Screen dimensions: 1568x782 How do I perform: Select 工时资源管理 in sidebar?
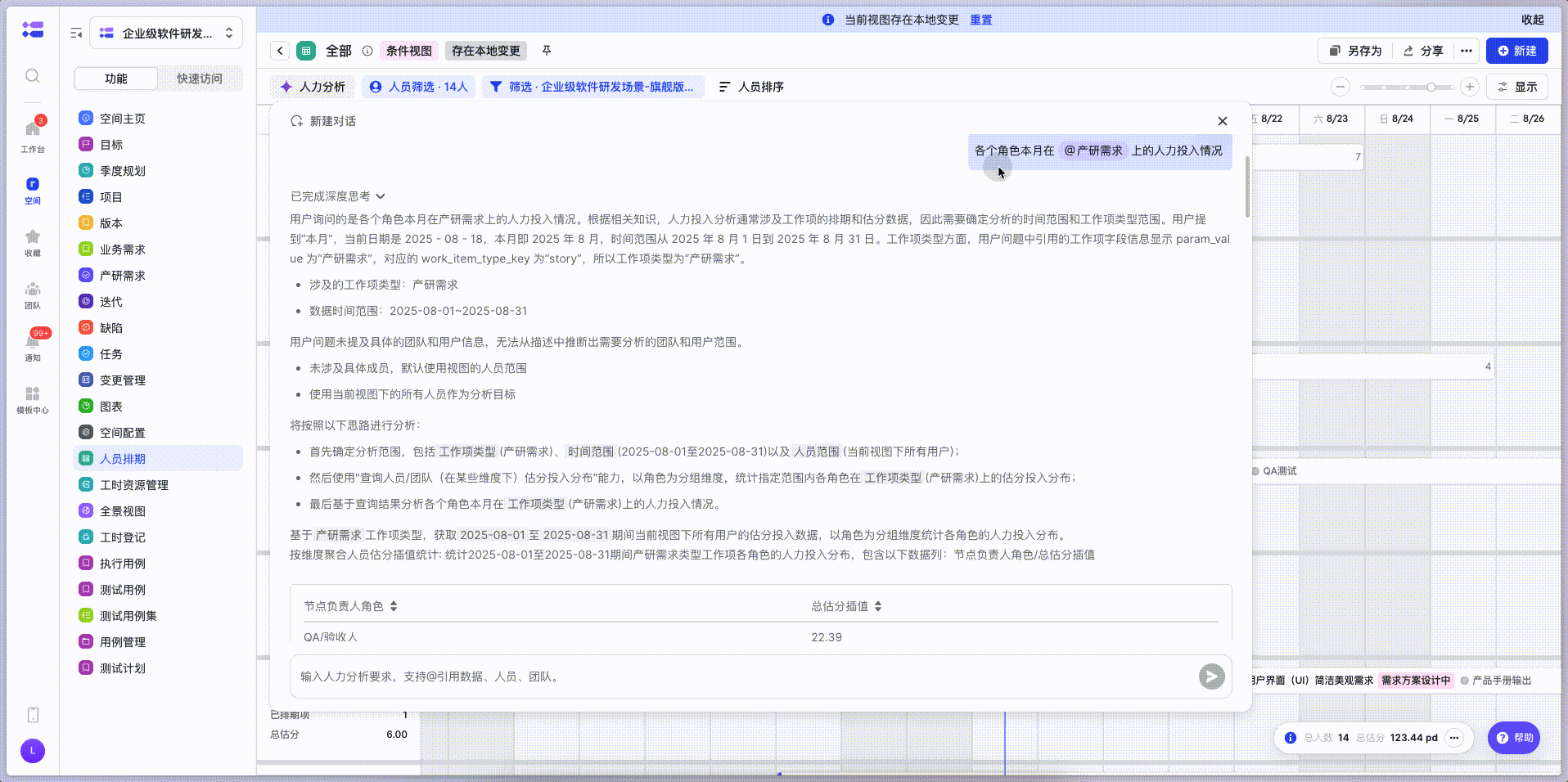click(133, 485)
